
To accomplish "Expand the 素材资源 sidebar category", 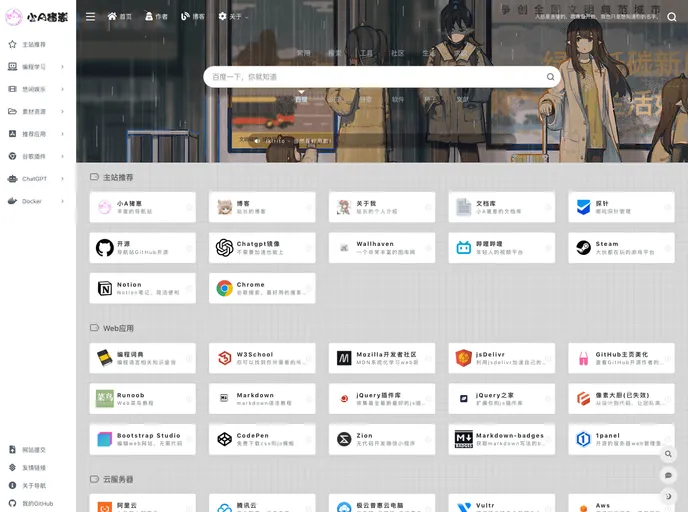I will pyautogui.click(x=36, y=111).
